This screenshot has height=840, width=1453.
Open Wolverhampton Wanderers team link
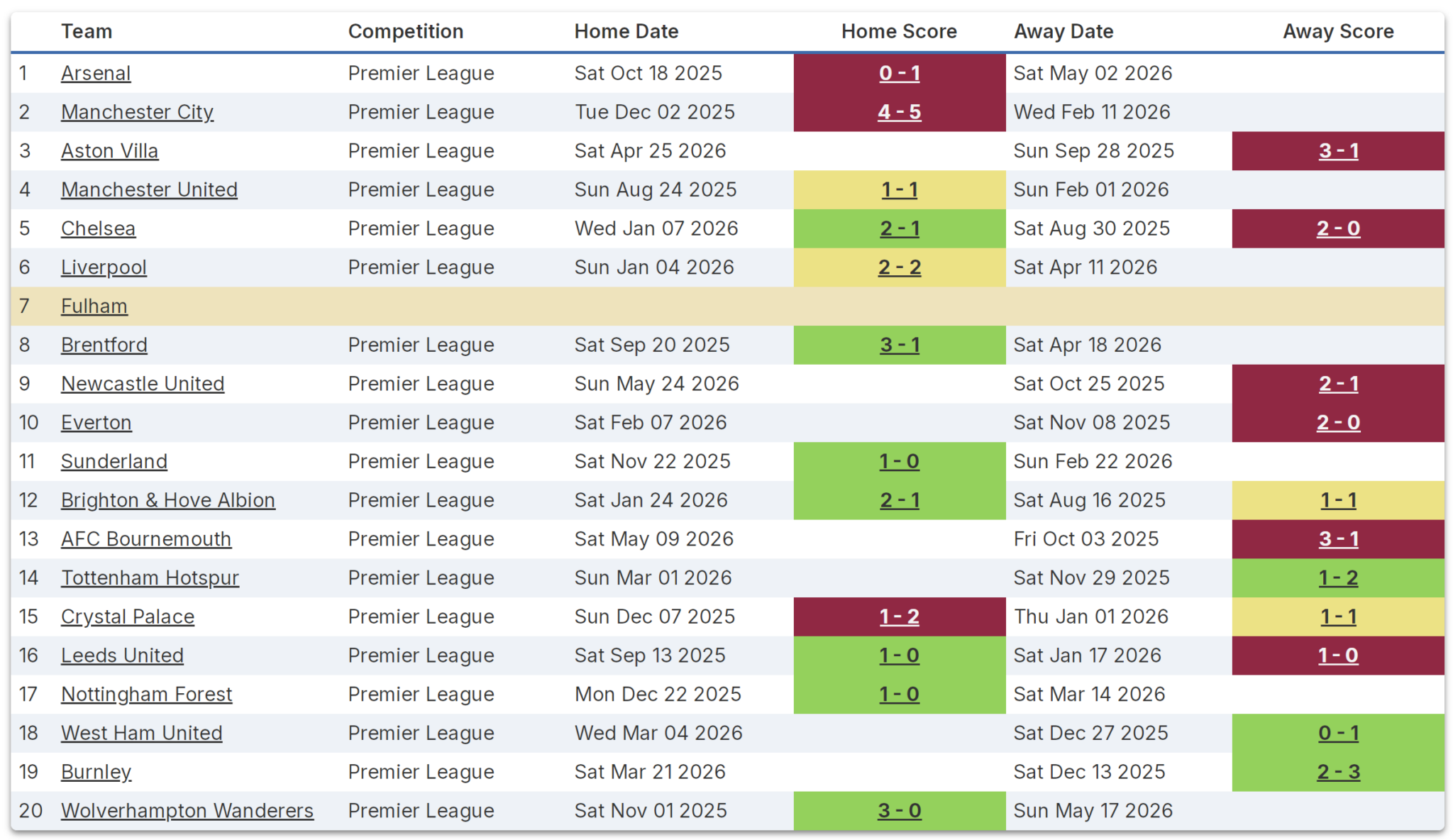point(187,810)
